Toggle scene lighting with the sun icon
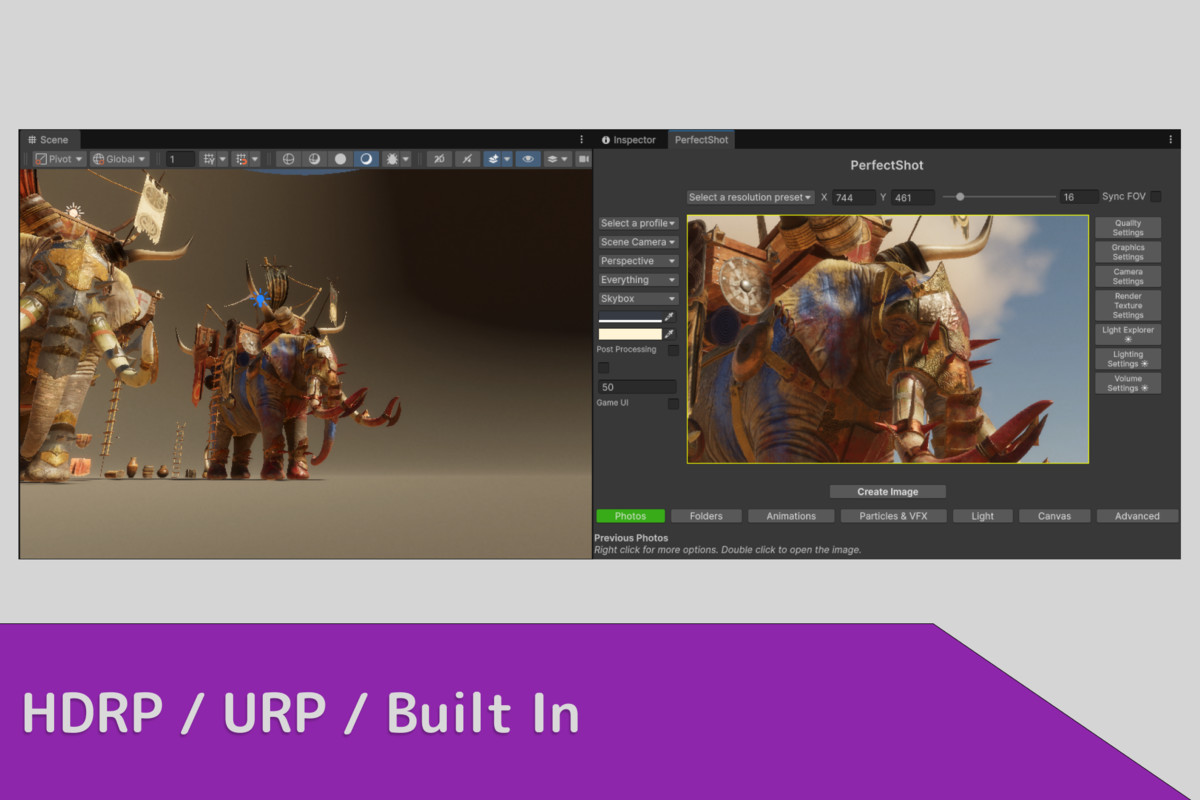The height and width of the screenshot is (800, 1200). pos(392,158)
